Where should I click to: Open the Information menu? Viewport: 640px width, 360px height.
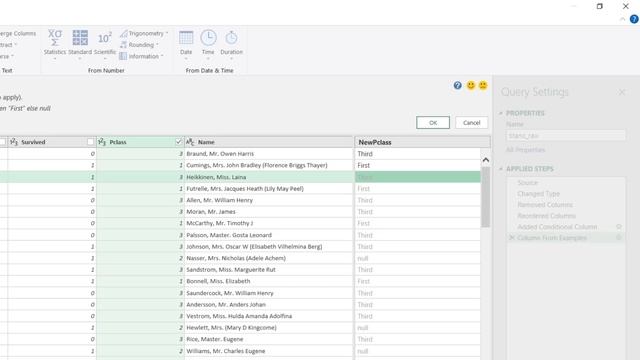pyautogui.click(x=141, y=56)
